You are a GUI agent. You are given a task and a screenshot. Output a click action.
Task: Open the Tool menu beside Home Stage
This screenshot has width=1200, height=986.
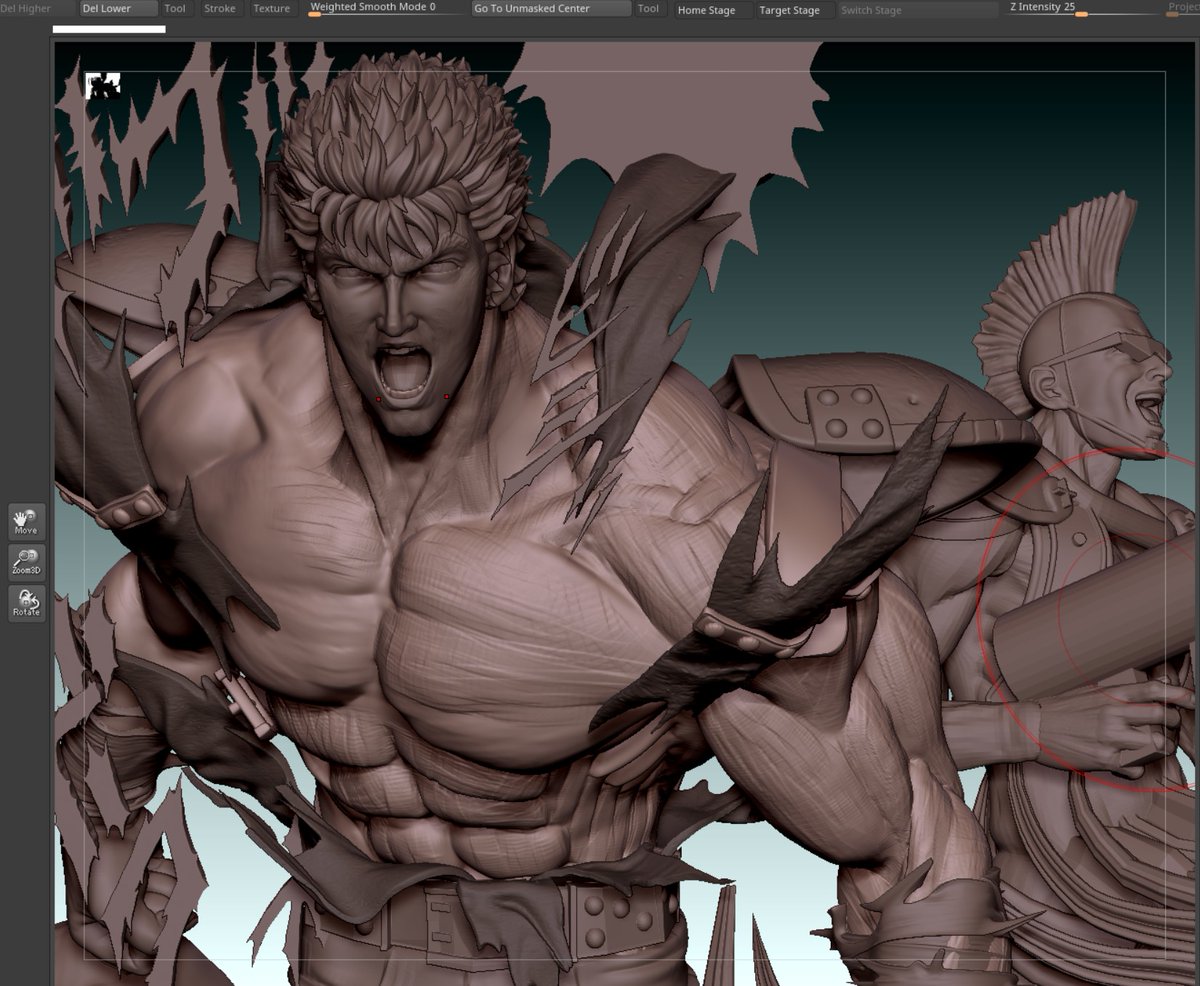click(648, 8)
